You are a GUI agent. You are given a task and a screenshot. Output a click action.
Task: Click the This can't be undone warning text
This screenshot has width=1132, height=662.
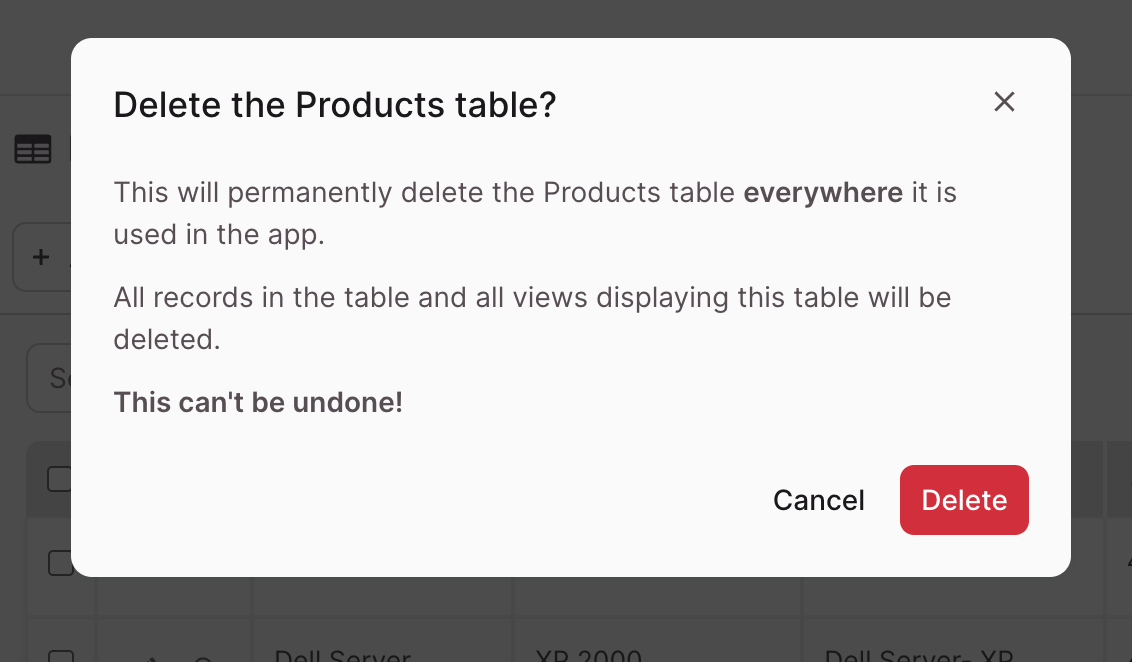(x=258, y=402)
